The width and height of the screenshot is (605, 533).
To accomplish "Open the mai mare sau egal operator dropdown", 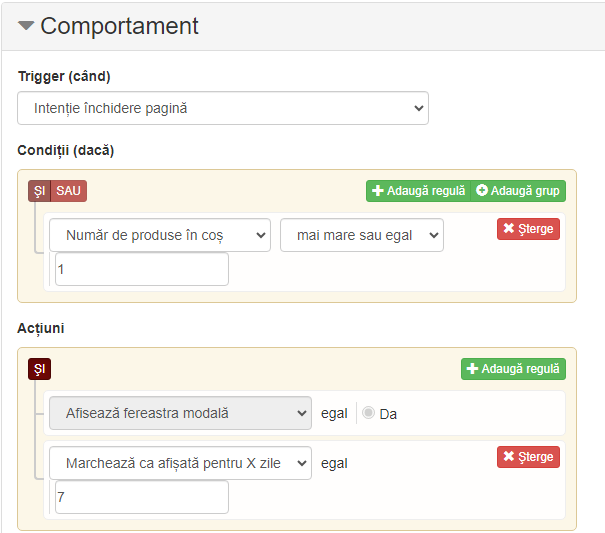I will [x=362, y=235].
